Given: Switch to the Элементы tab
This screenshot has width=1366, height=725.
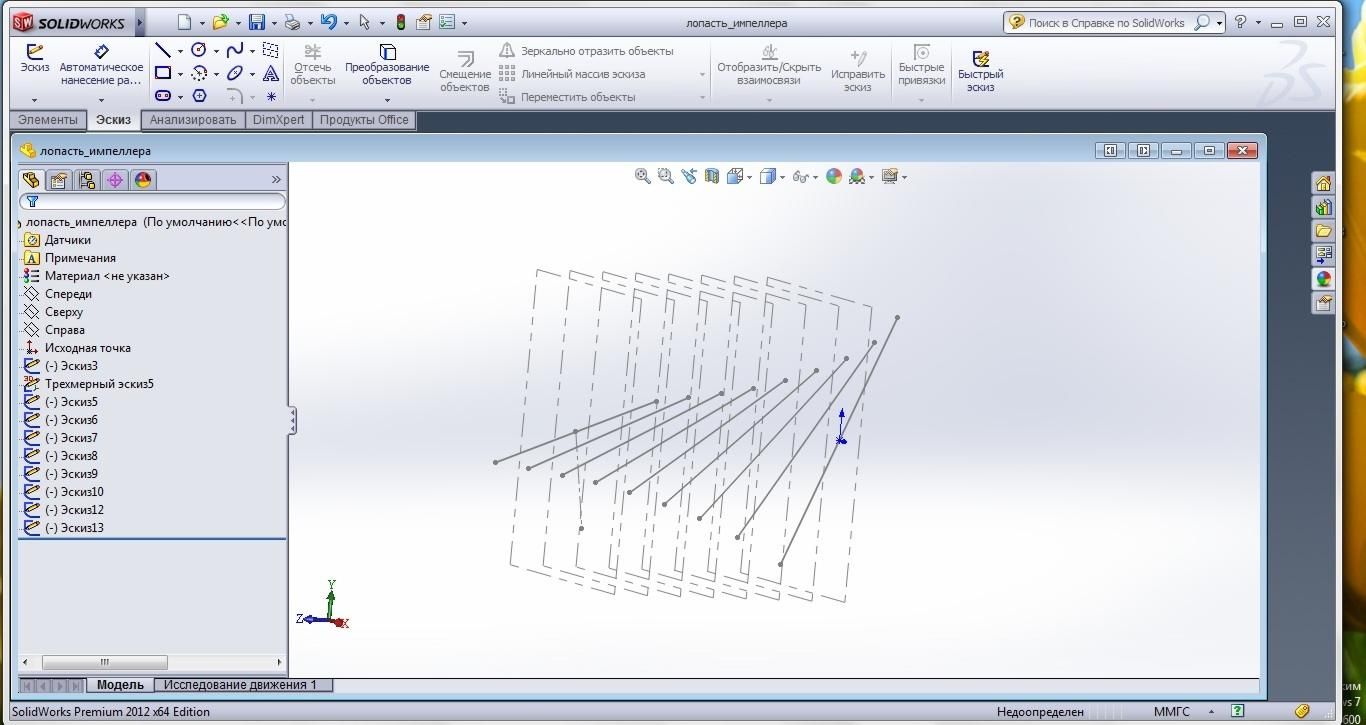Looking at the screenshot, I should 48,120.
